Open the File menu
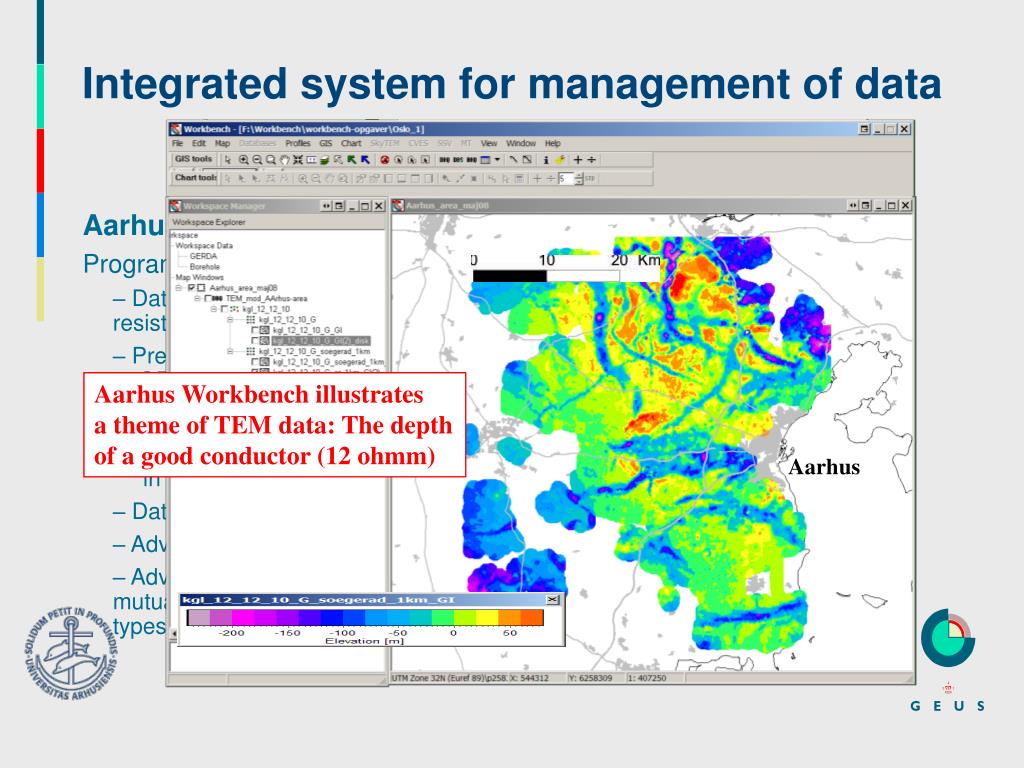This screenshot has width=1024, height=768. click(177, 143)
